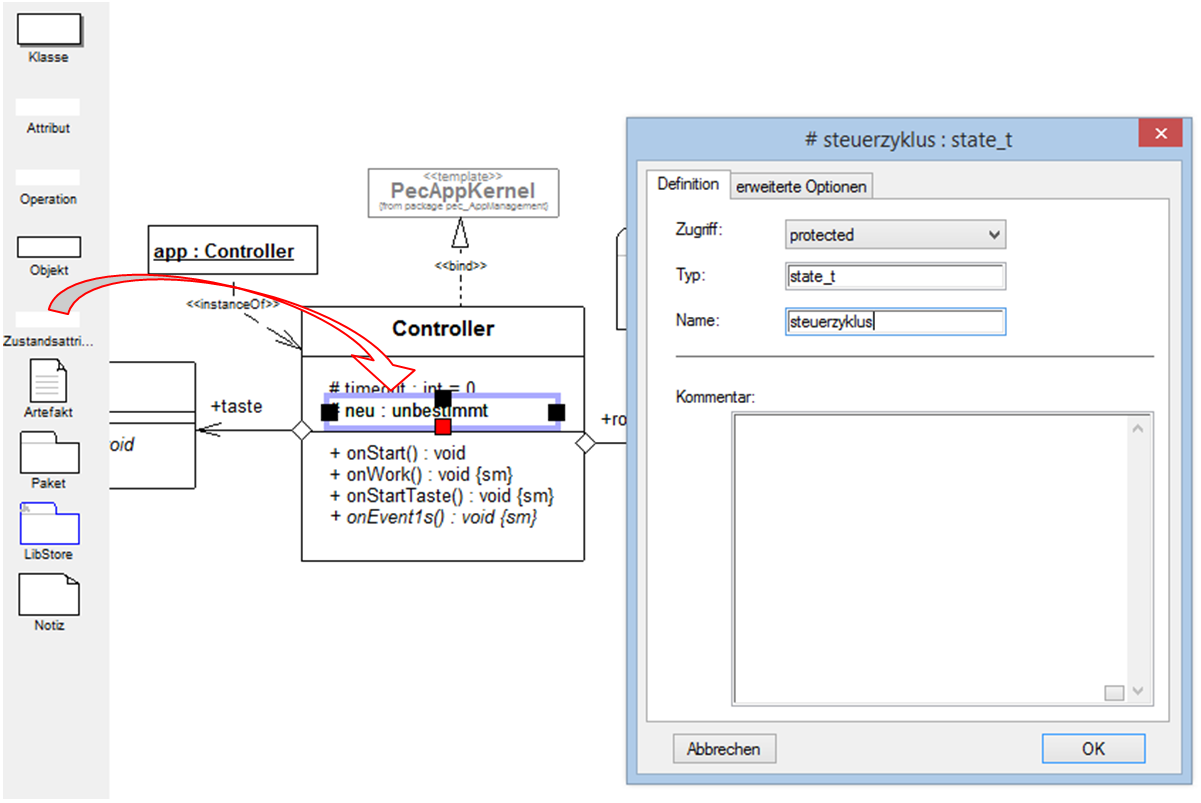Switch to erweiterte Optionen tab
This screenshot has height=803, width=1201.
click(x=802, y=187)
